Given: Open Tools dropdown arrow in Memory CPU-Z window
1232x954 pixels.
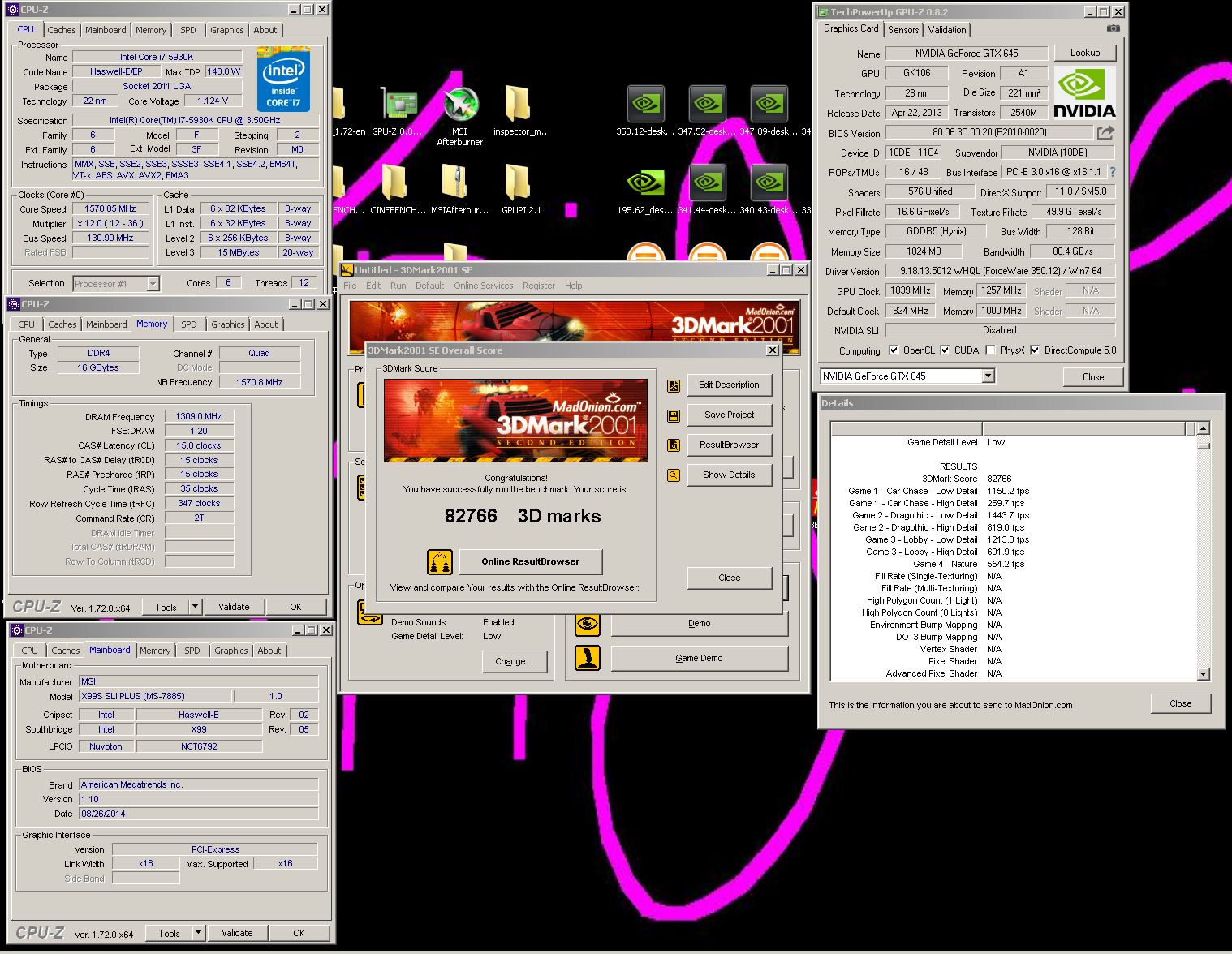Looking at the screenshot, I should 195,607.
